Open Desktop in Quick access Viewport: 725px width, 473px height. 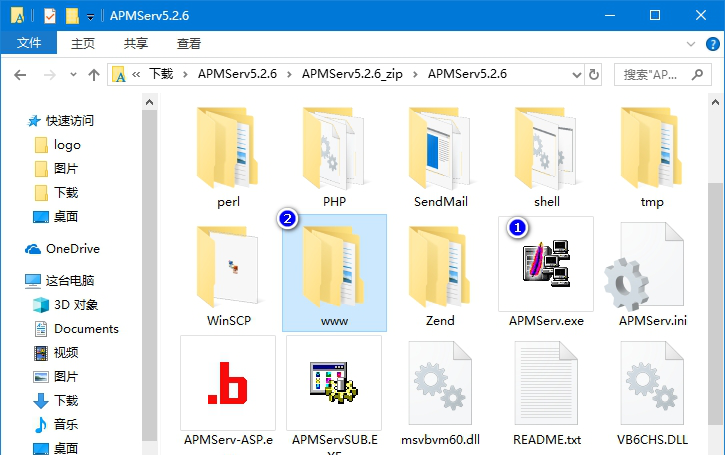(x=55, y=216)
